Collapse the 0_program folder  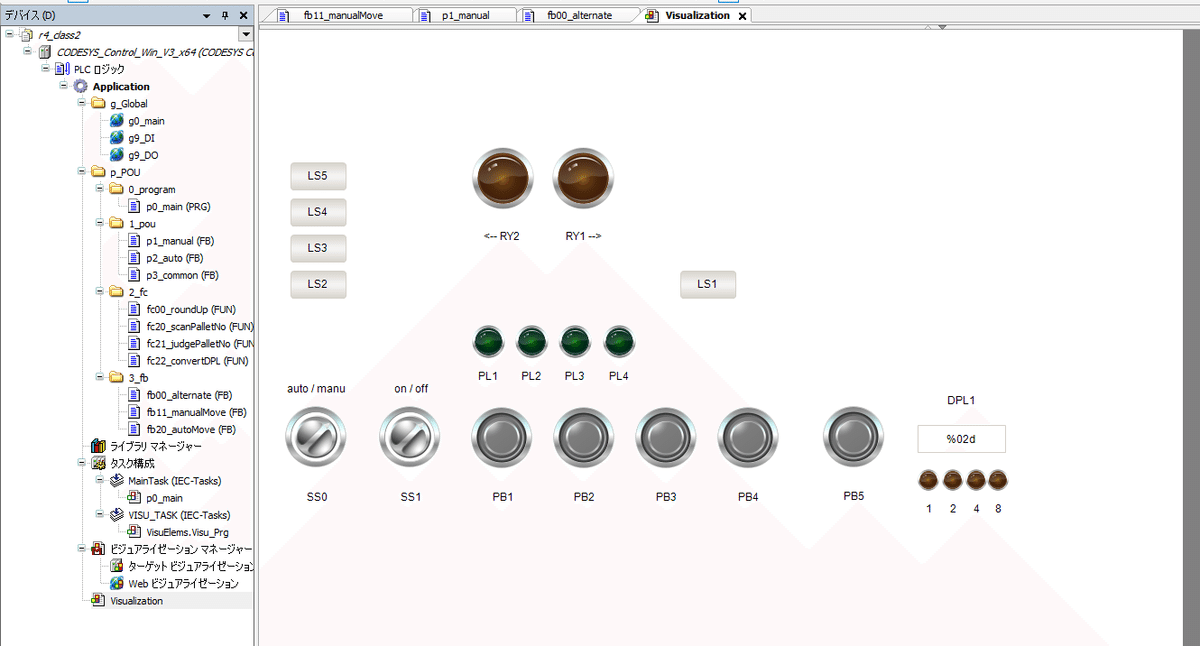click(x=100, y=189)
